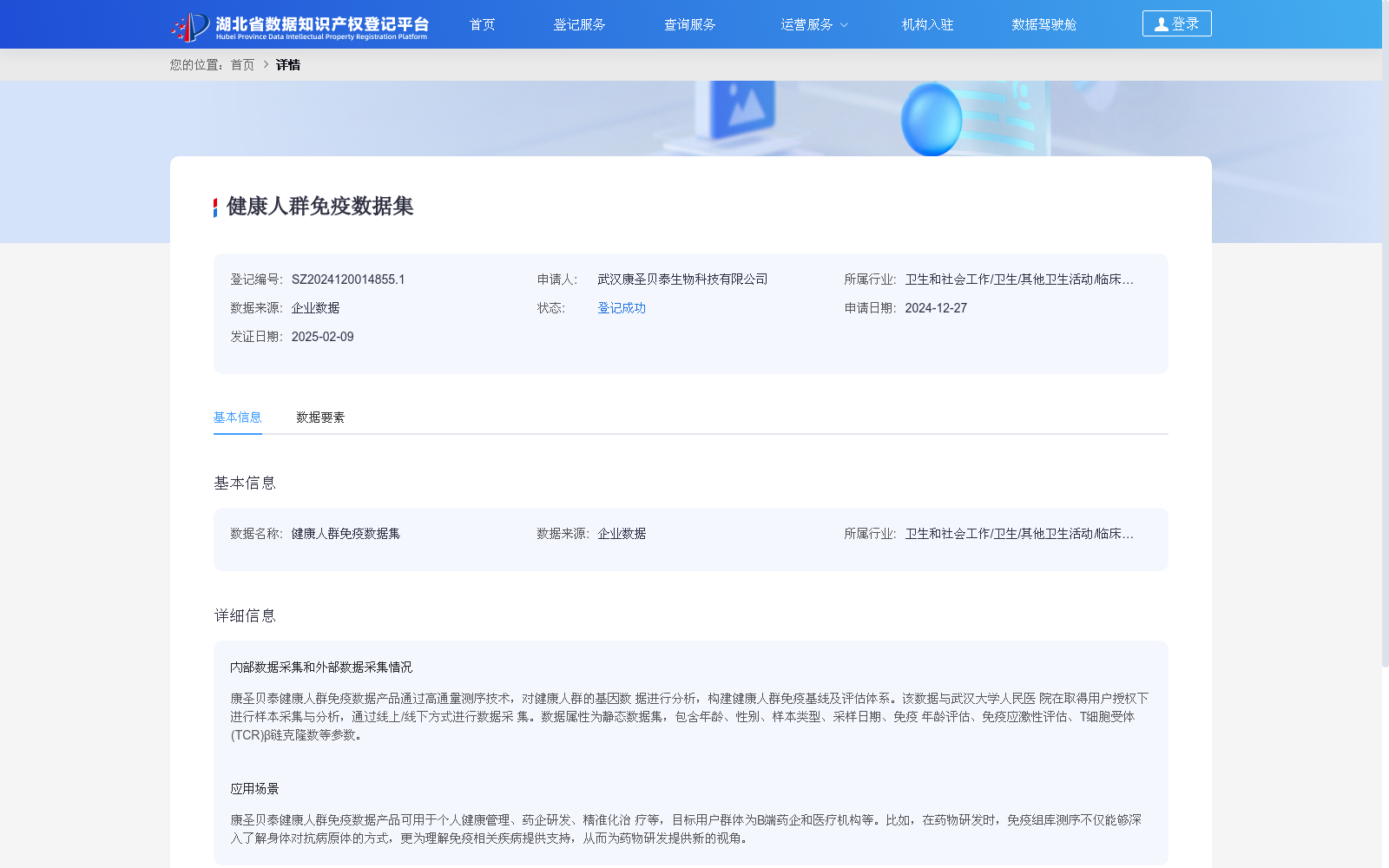The height and width of the screenshot is (868, 1389).
Task: Switch to the 基本信息 tab
Action: [x=237, y=418]
